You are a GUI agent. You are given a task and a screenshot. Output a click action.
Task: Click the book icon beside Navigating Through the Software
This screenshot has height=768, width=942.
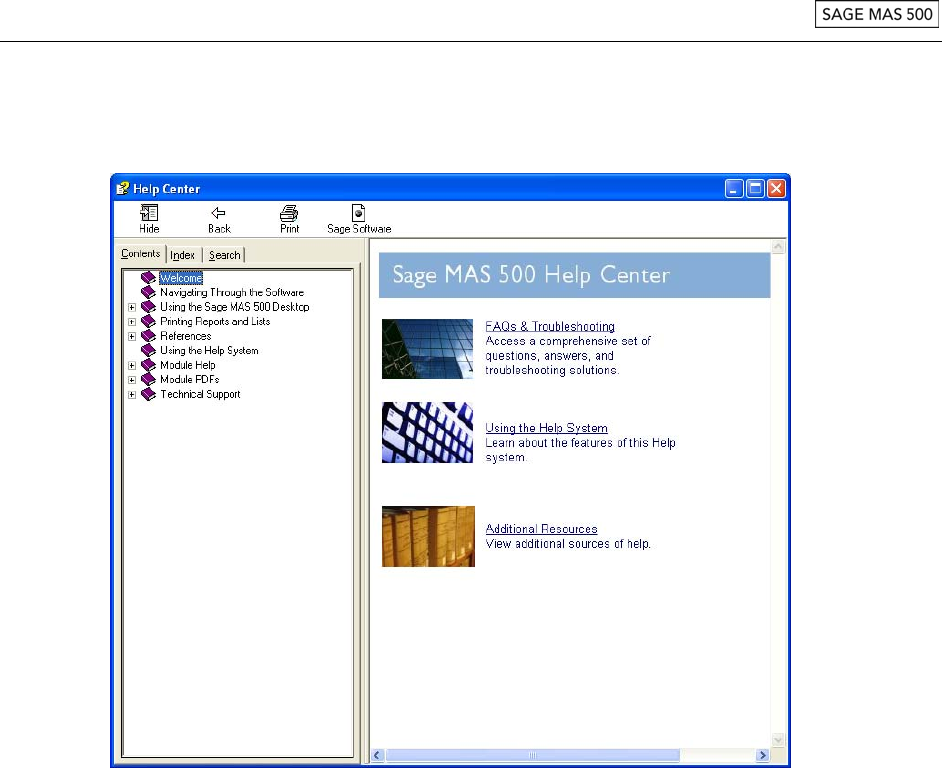[x=148, y=292]
